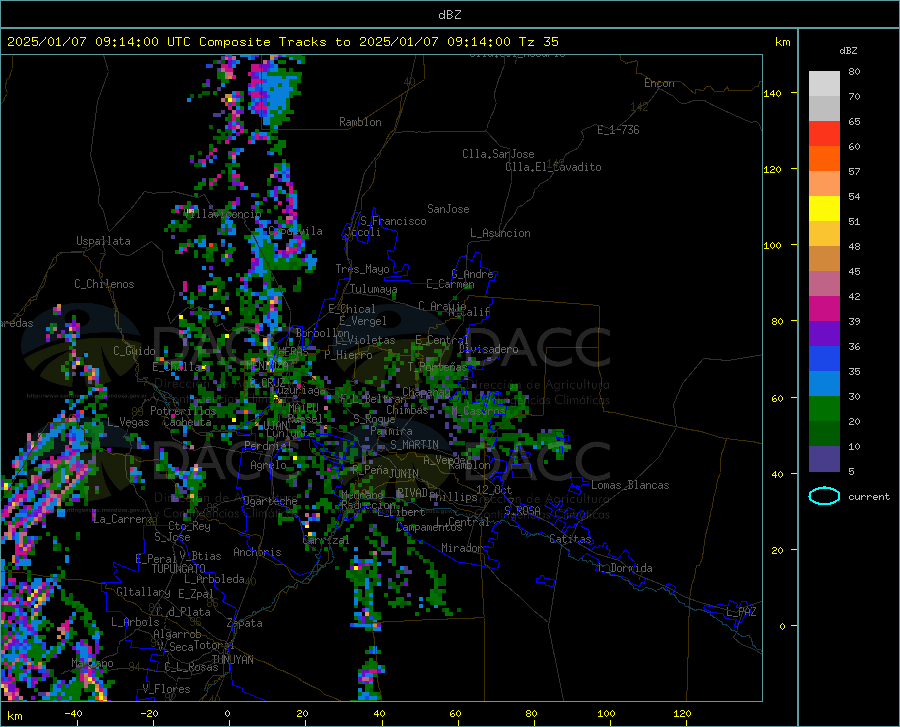
Task: Click the 'S_MARTIN' city label
Action: pyautogui.click(x=414, y=445)
